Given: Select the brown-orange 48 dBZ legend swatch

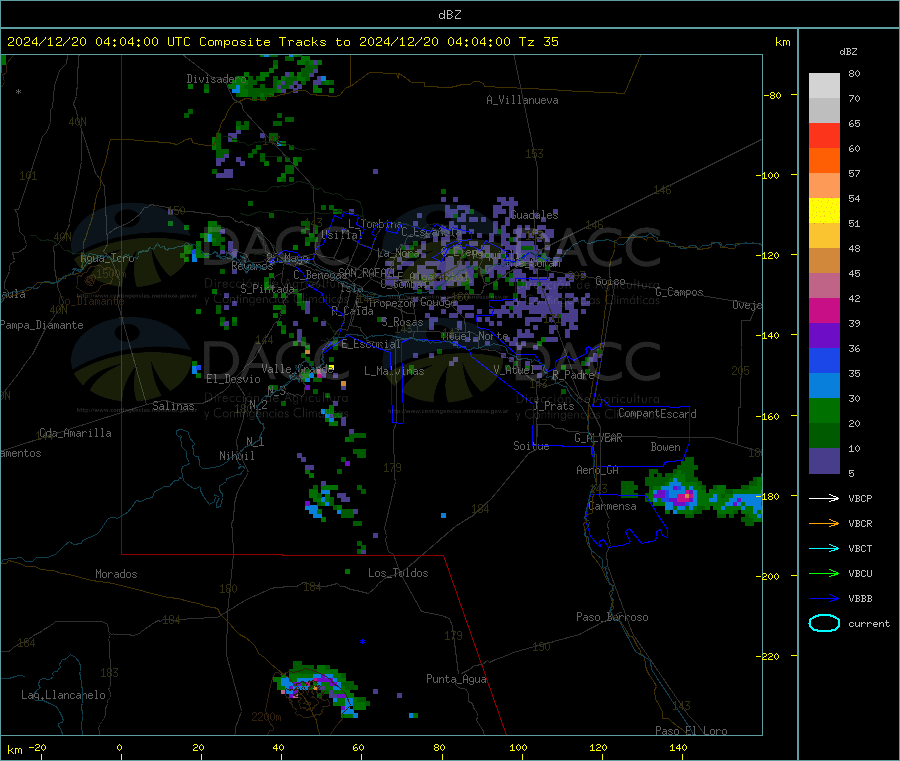Looking at the screenshot, I should point(824,261).
